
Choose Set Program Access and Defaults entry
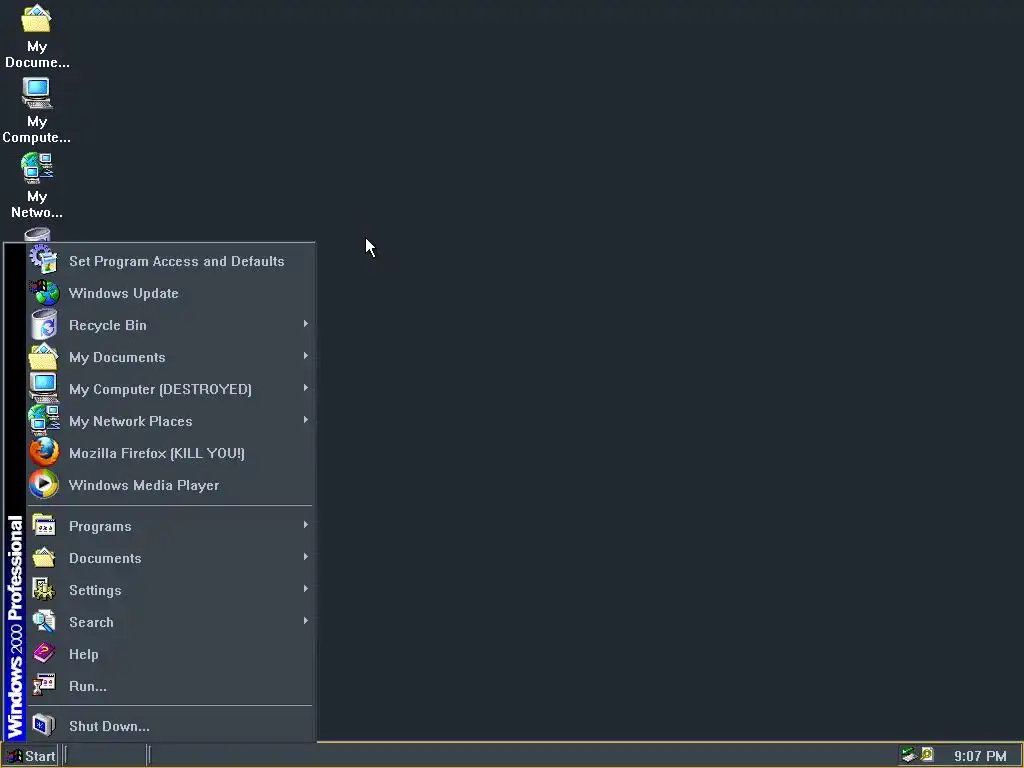(170, 261)
